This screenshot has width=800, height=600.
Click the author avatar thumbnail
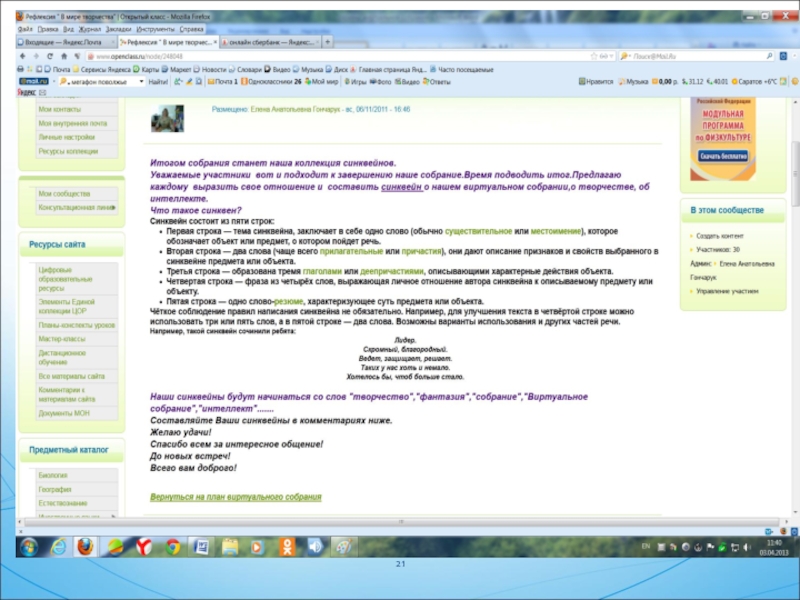coord(167,118)
